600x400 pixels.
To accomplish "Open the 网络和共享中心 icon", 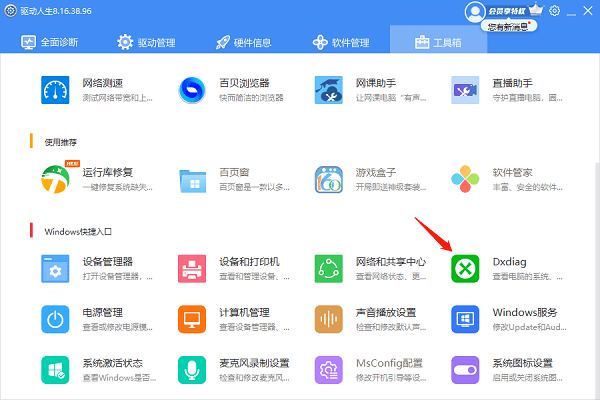I will [329, 269].
